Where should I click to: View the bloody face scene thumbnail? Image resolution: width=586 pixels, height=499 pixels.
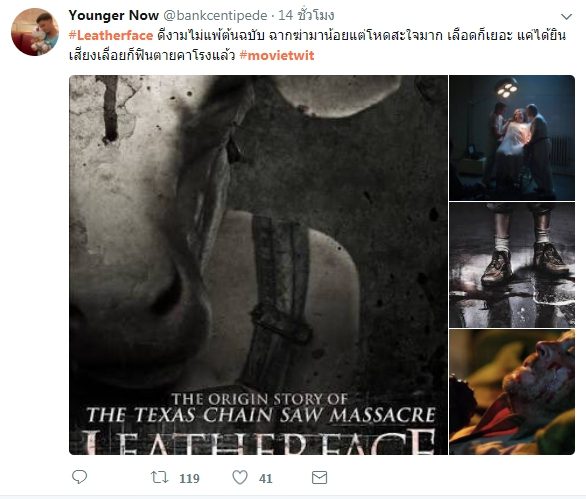point(512,392)
